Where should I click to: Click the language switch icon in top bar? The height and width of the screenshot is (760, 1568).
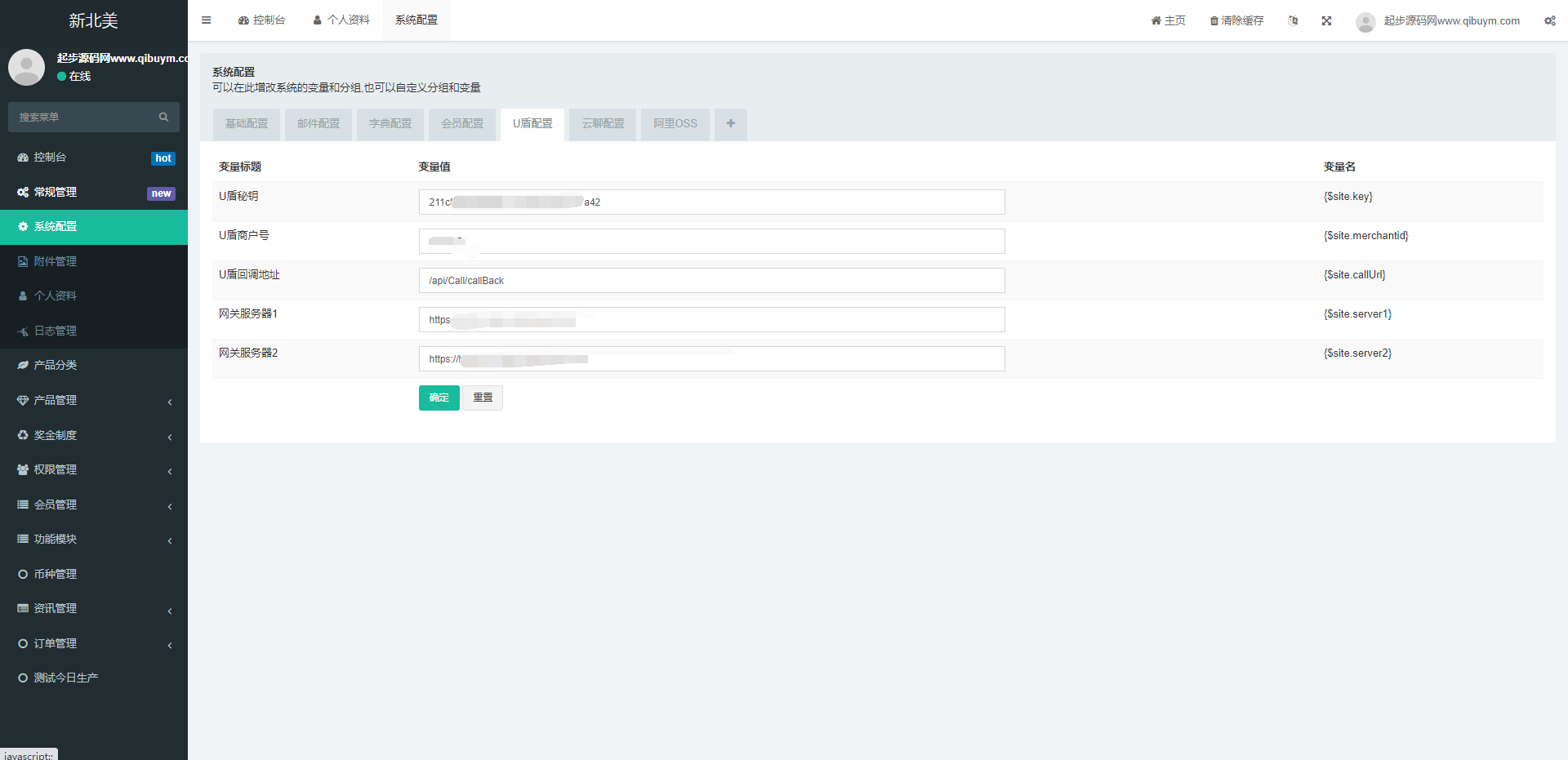(1293, 20)
